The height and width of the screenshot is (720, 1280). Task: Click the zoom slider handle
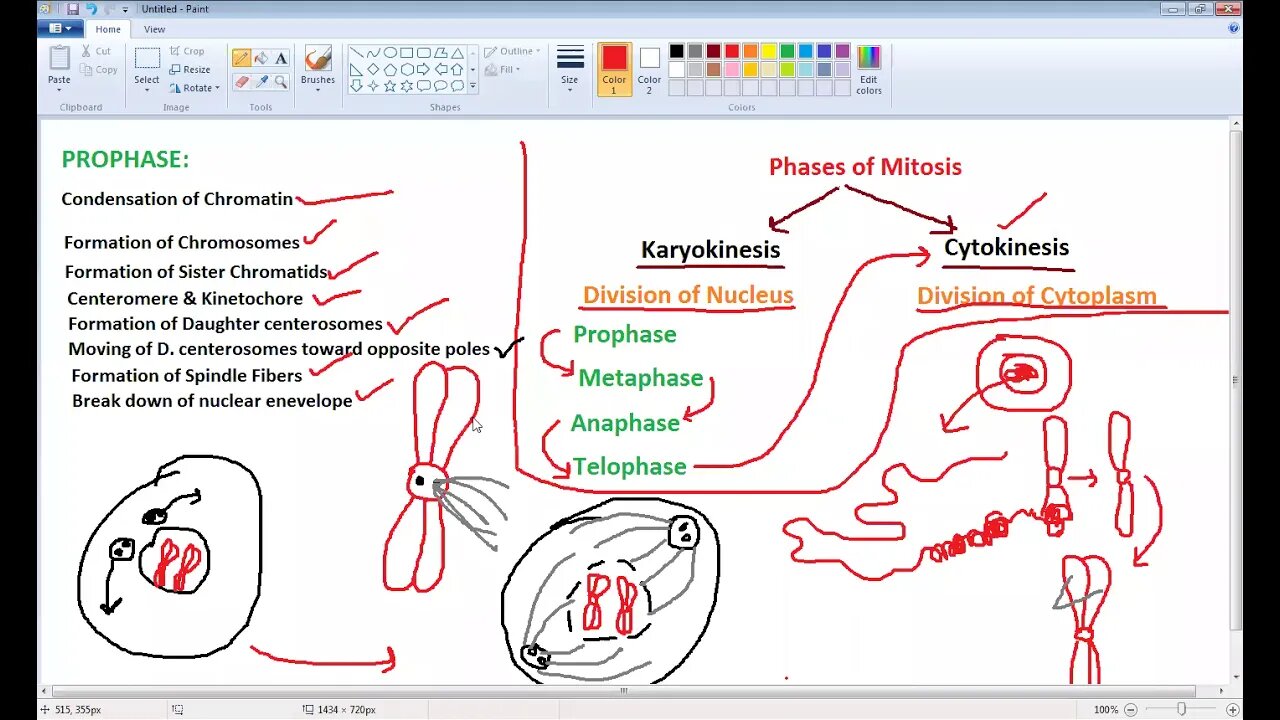point(1181,709)
